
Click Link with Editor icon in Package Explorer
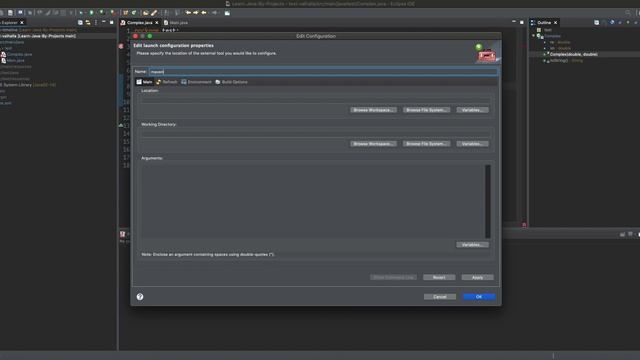[88, 22]
